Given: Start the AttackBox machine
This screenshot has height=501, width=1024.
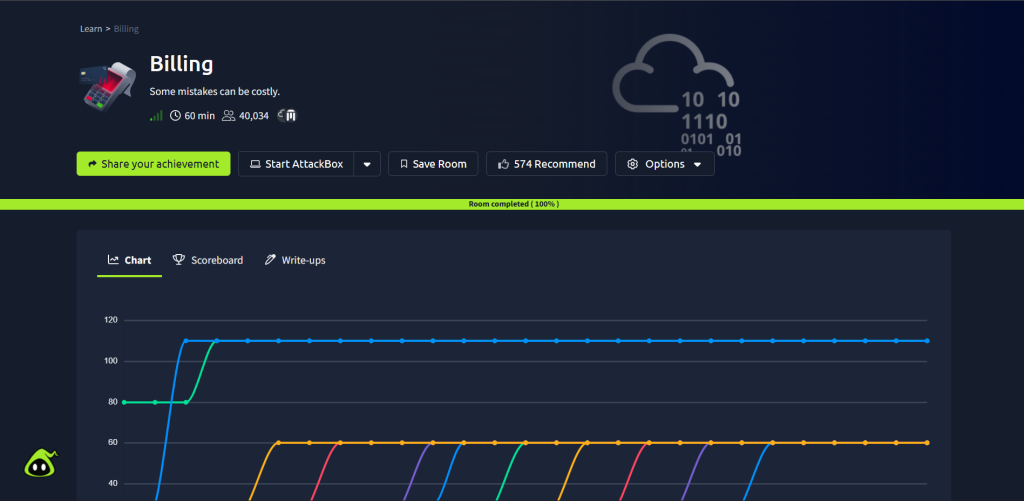Looking at the screenshot, I should pyautogui.click(x=296, y=164).
